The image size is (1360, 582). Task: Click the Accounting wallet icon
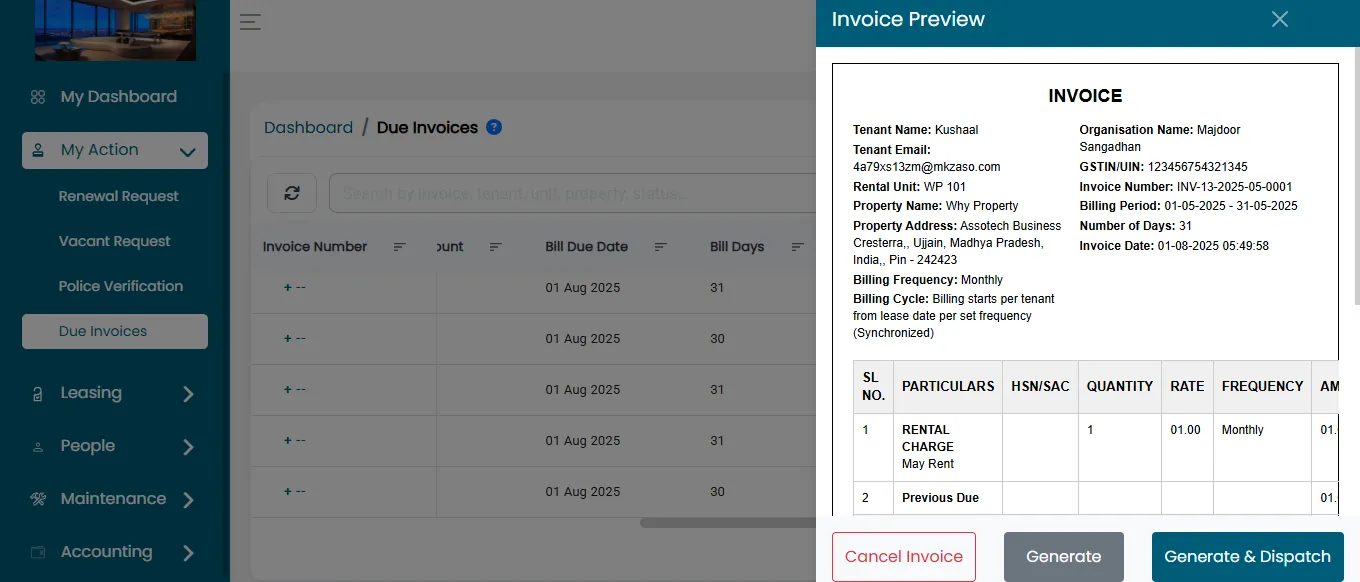pyautogui.click(x=38, y=552)
